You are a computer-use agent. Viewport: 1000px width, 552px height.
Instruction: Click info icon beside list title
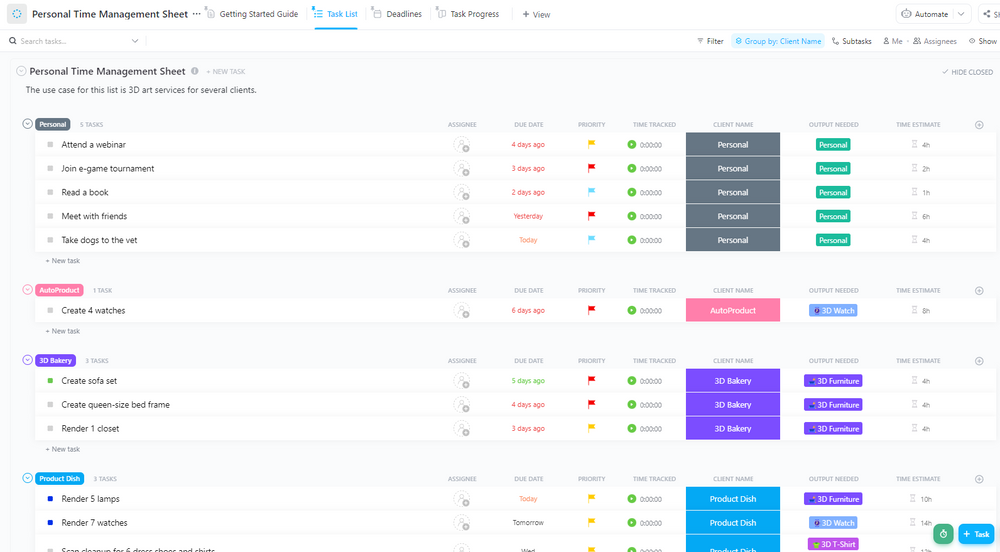[x=195, y=71]
